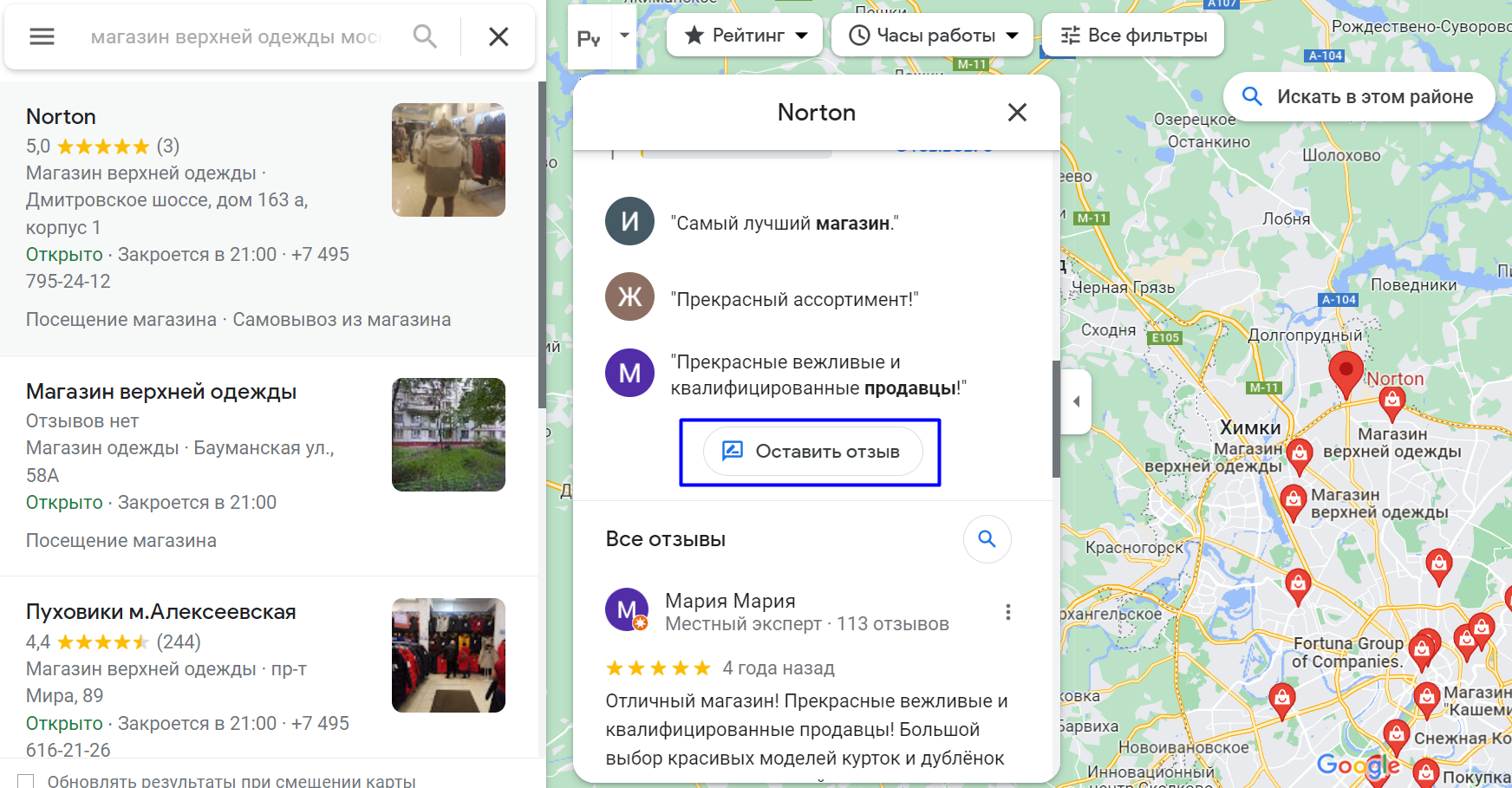Open the language input Ру dropdown arrow
This screenshot has height=788, width=1512.
coord(624,36)
